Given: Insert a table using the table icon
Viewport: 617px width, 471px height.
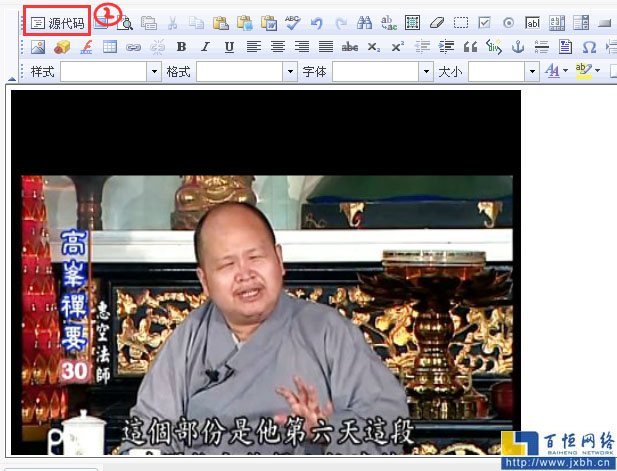Looking at the screenshot, I should pos(110,47).
